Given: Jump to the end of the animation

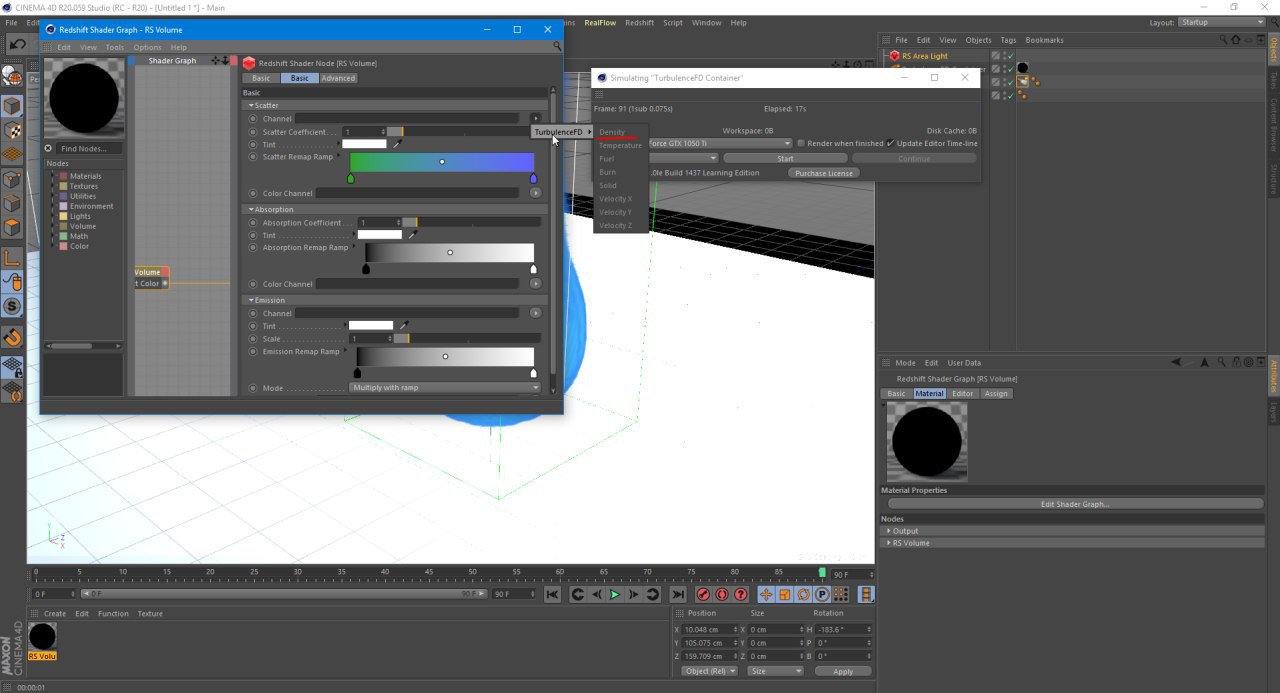Looking at the screenshot, I should pos(678,594).
